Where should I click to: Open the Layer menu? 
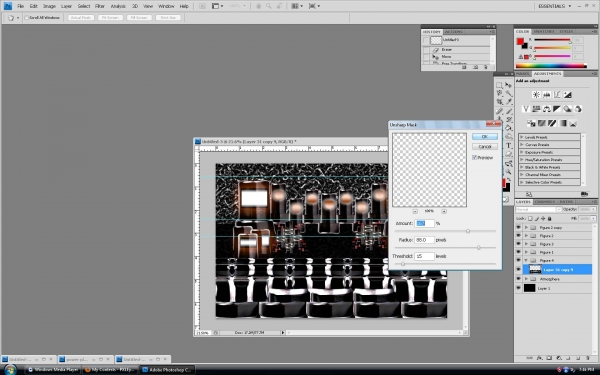pyautogui.click(x=66, y=6)
